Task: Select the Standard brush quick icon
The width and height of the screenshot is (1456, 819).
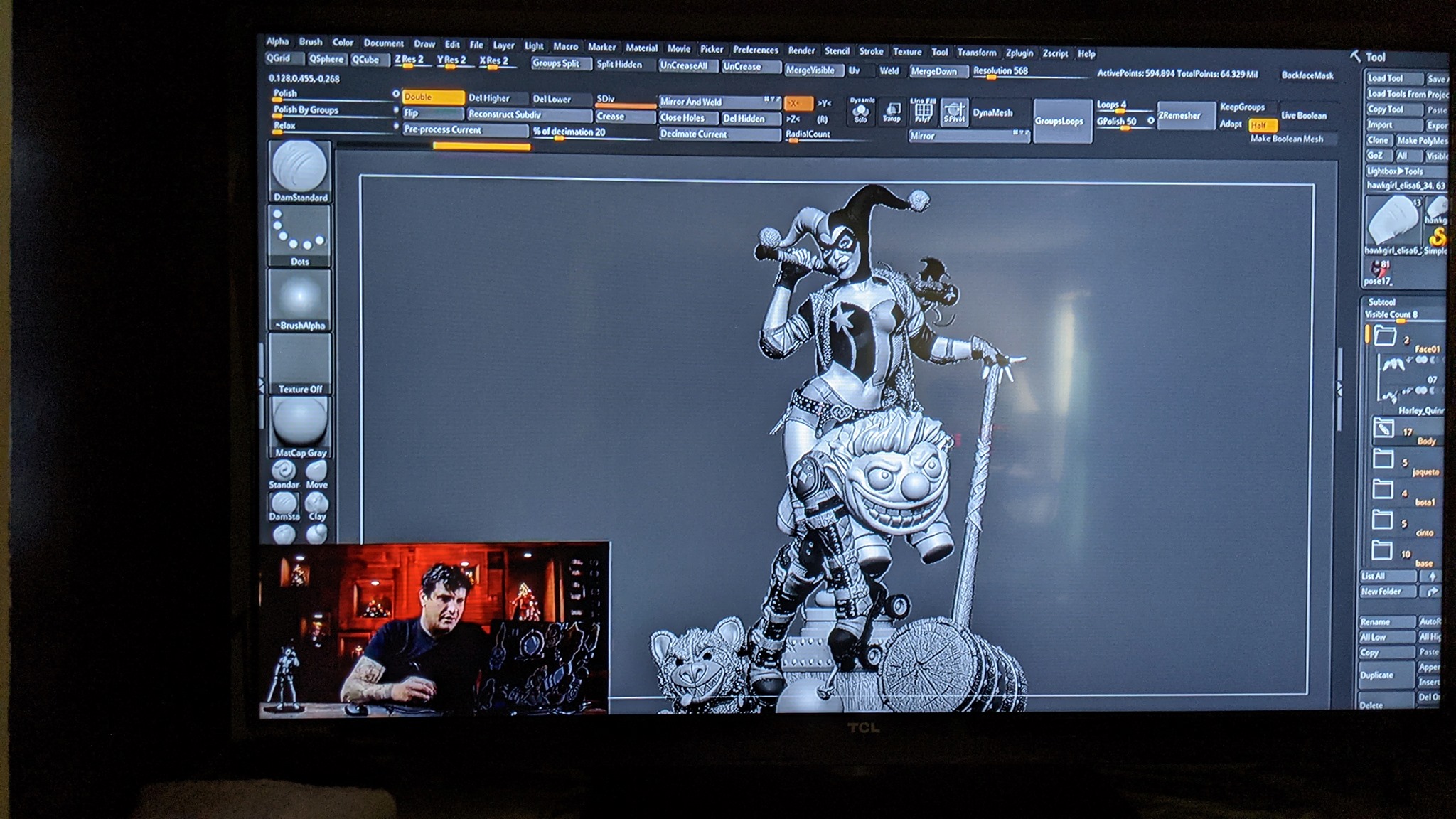Action: (284, 475)
